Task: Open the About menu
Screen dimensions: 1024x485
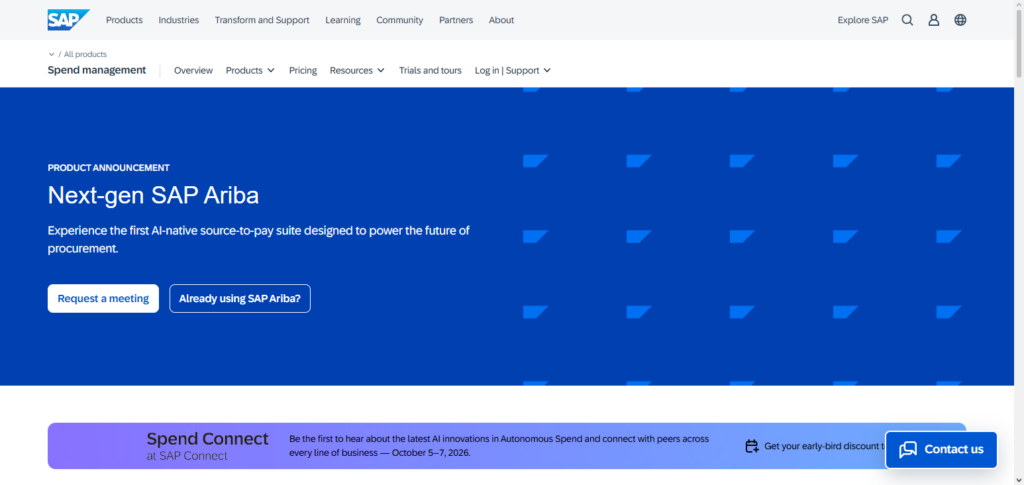Action: (502, 20)
